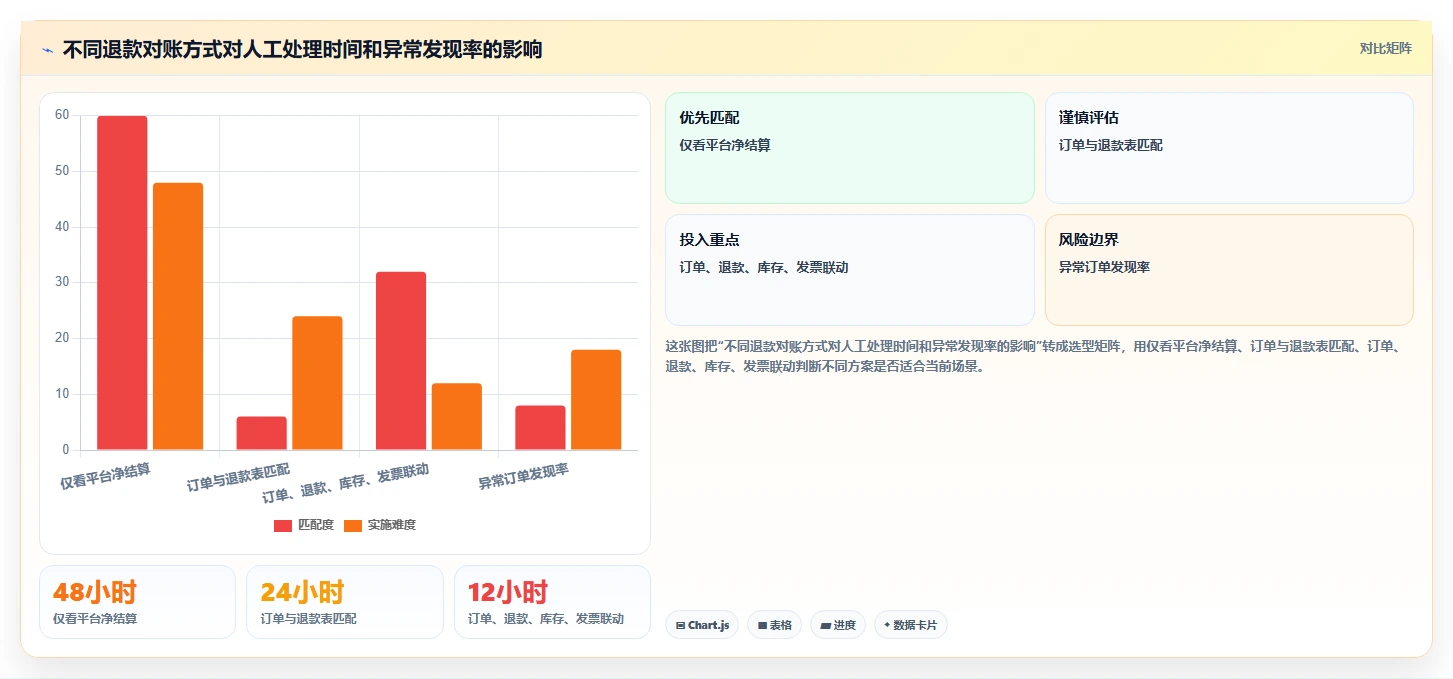The height and width of the screenshot is (679, 1453).
Task: Open the 风险边界 matrix card
Action: coord(1229,270)
